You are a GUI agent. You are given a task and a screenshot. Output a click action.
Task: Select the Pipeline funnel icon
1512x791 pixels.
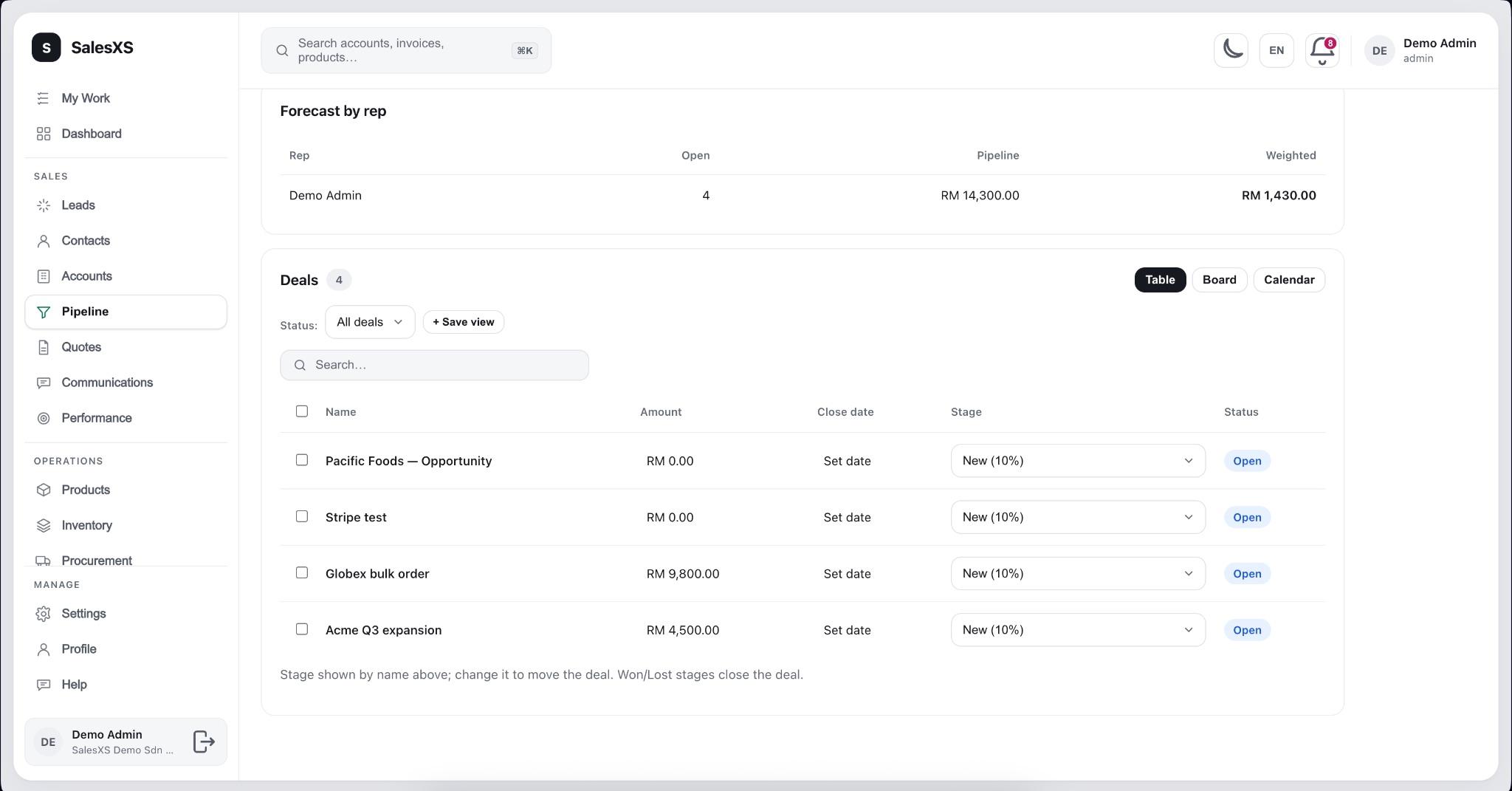pos(44,312)
